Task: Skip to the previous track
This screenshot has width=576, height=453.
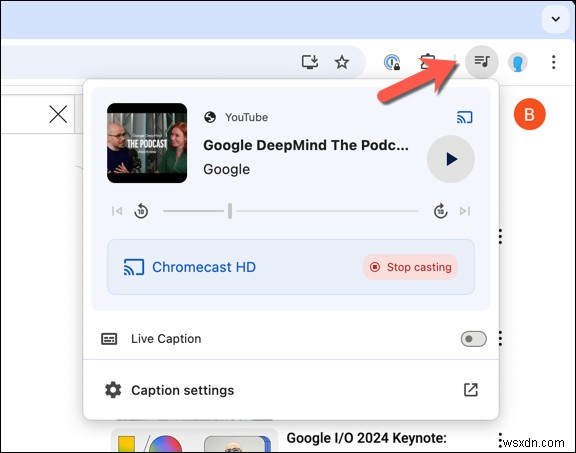Action: (x=117, y=211)
